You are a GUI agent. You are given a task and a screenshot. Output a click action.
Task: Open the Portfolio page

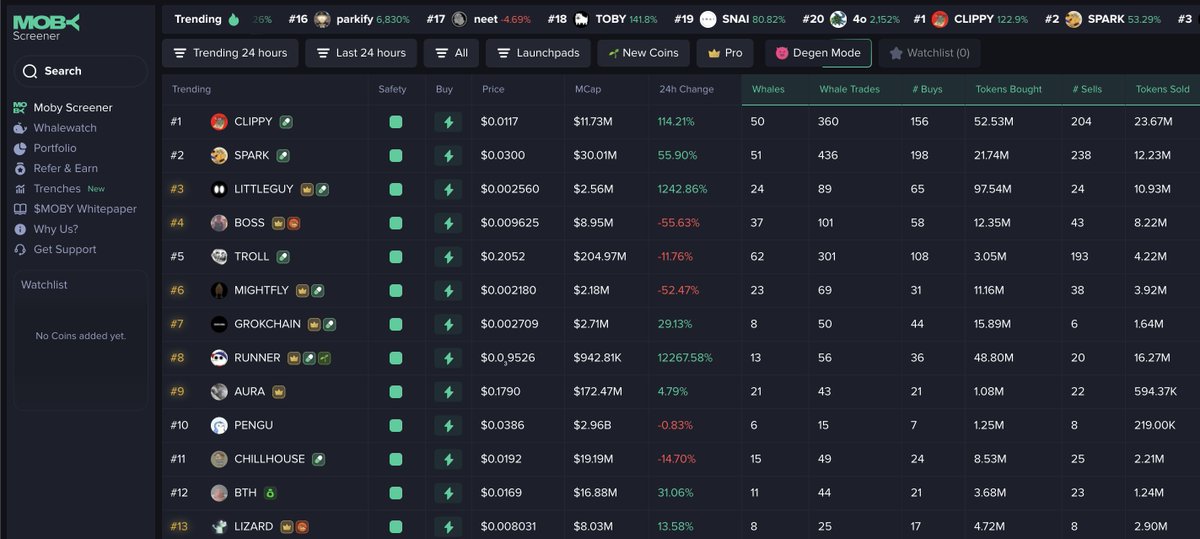pos(55,148)
